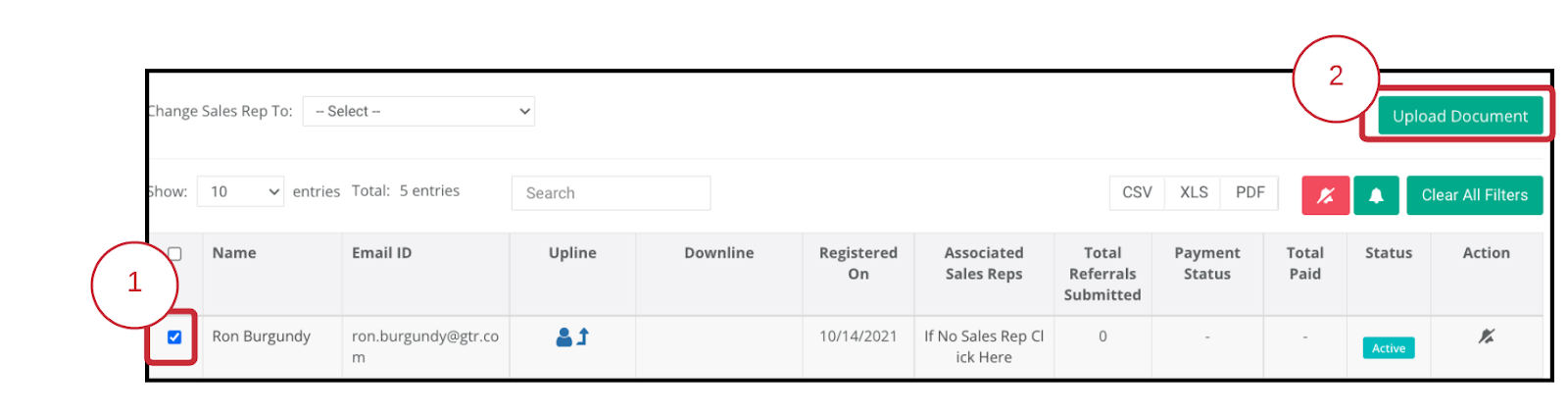Click 'If No Sales Rep Click Here' link
This screenshot has width=1568, height=416.
[984, 346]
